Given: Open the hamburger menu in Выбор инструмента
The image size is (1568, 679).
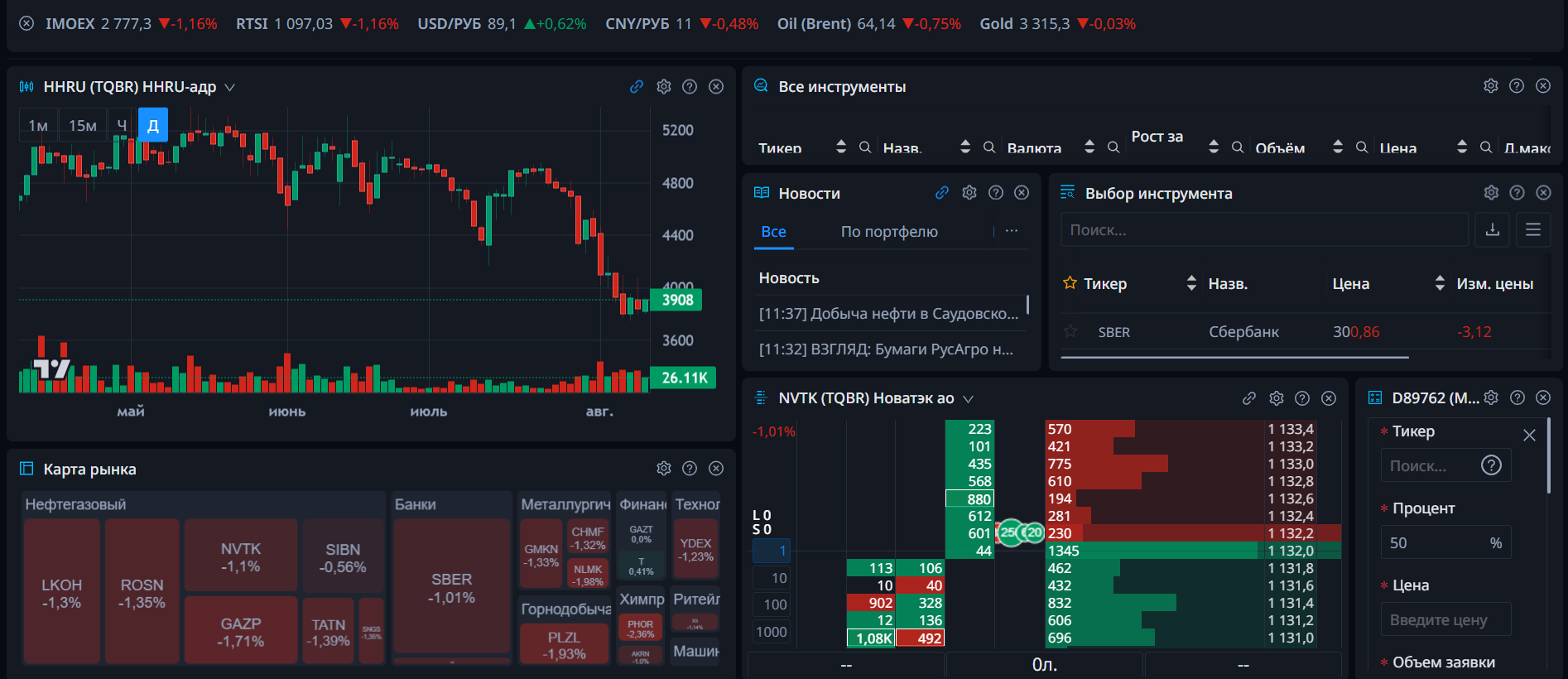Looking at the screenshot, I should 1533,230.
